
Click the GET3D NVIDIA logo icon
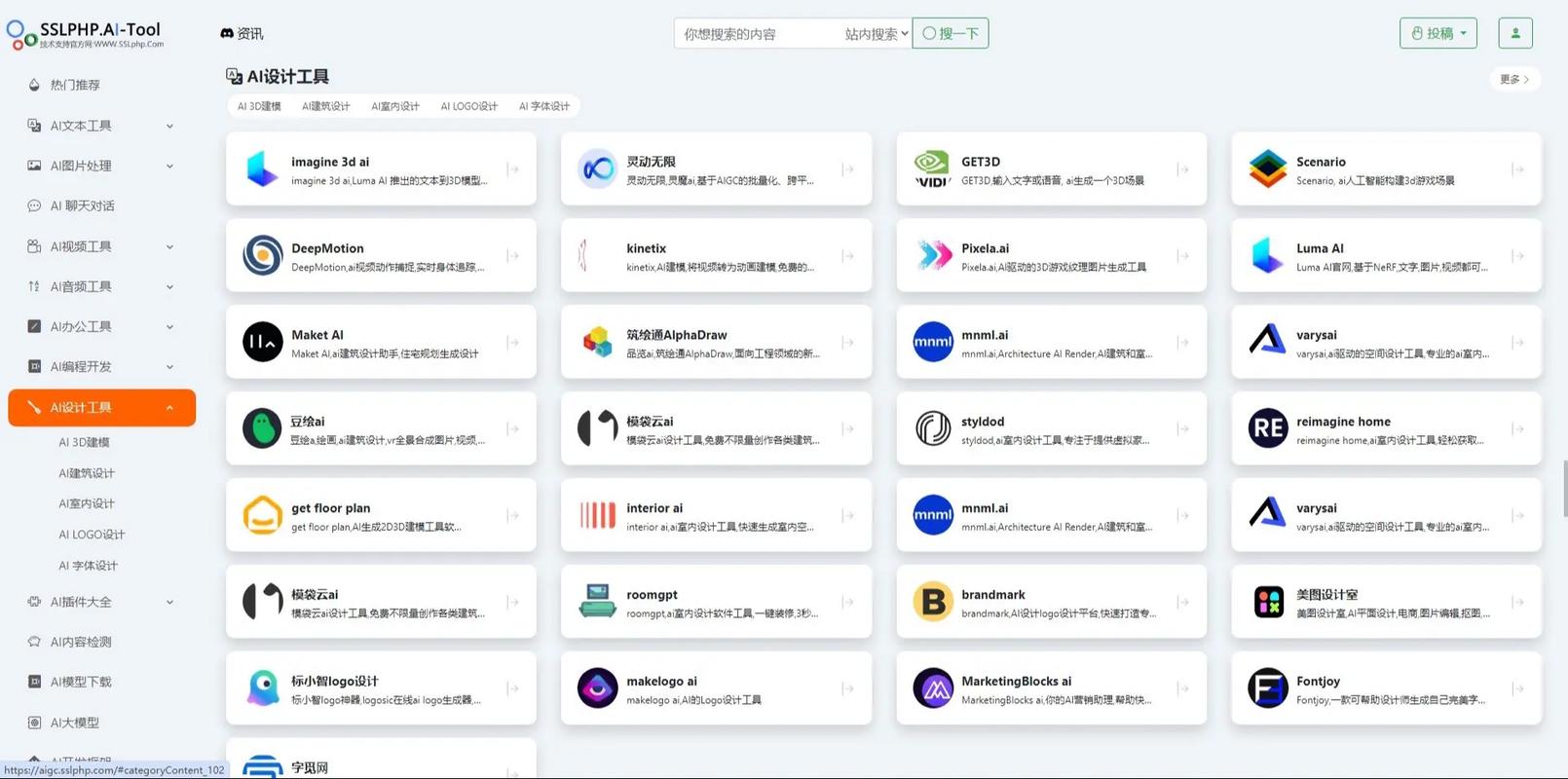(x=932, y=169)
